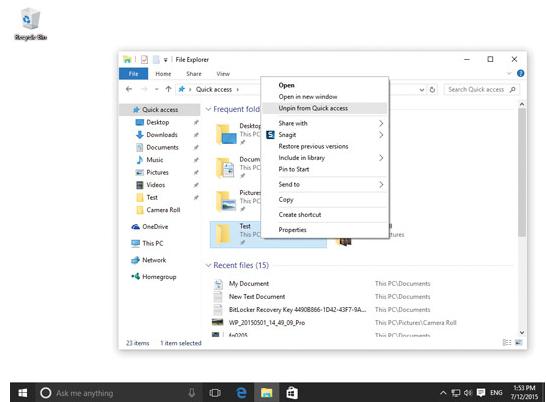Switch to the View ribbon tab
This screenshot has height=402, width=546.
(x=223, y=74)
